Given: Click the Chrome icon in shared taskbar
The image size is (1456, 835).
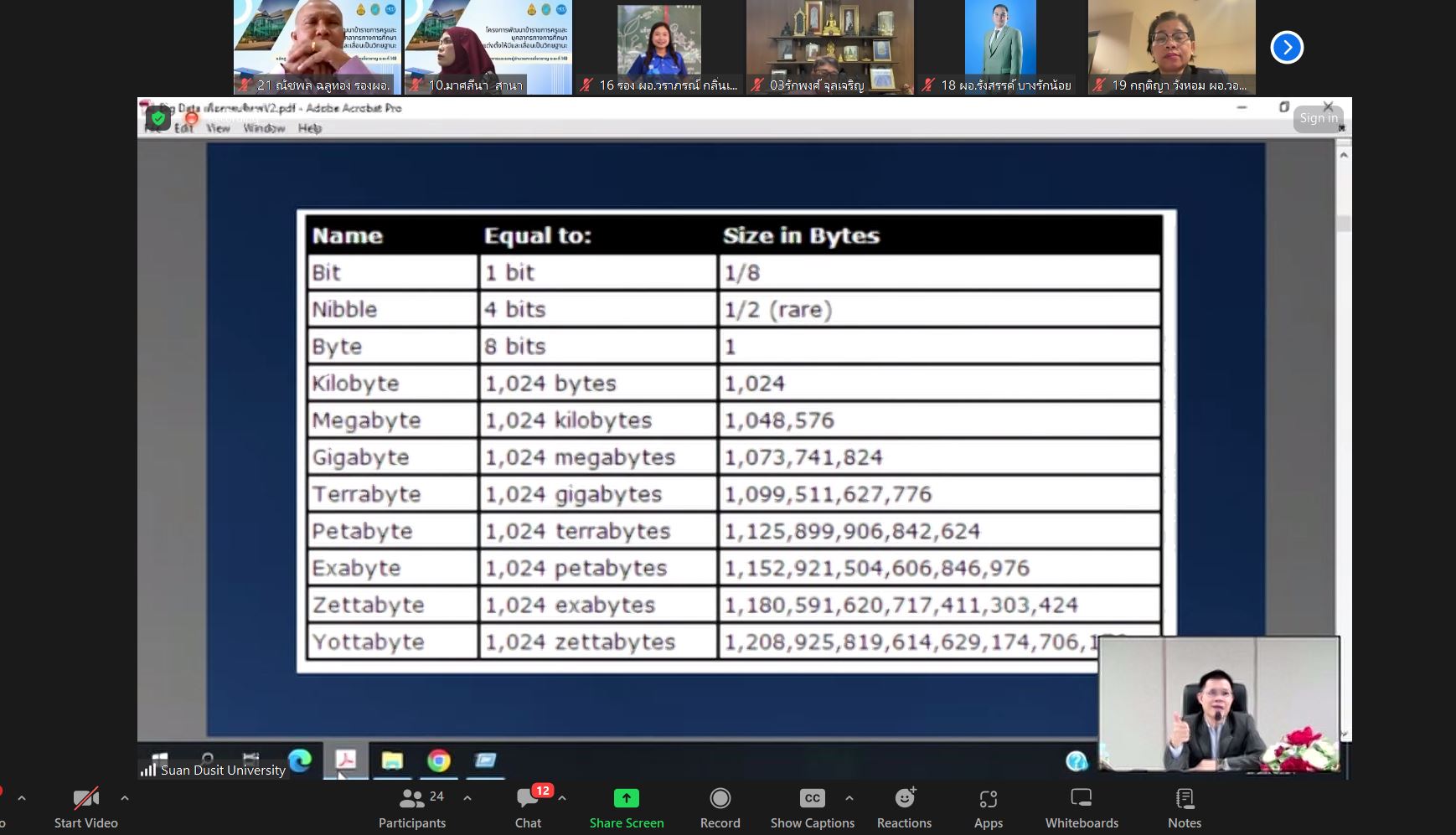Looking at the screenshot, I should (438, 760).
